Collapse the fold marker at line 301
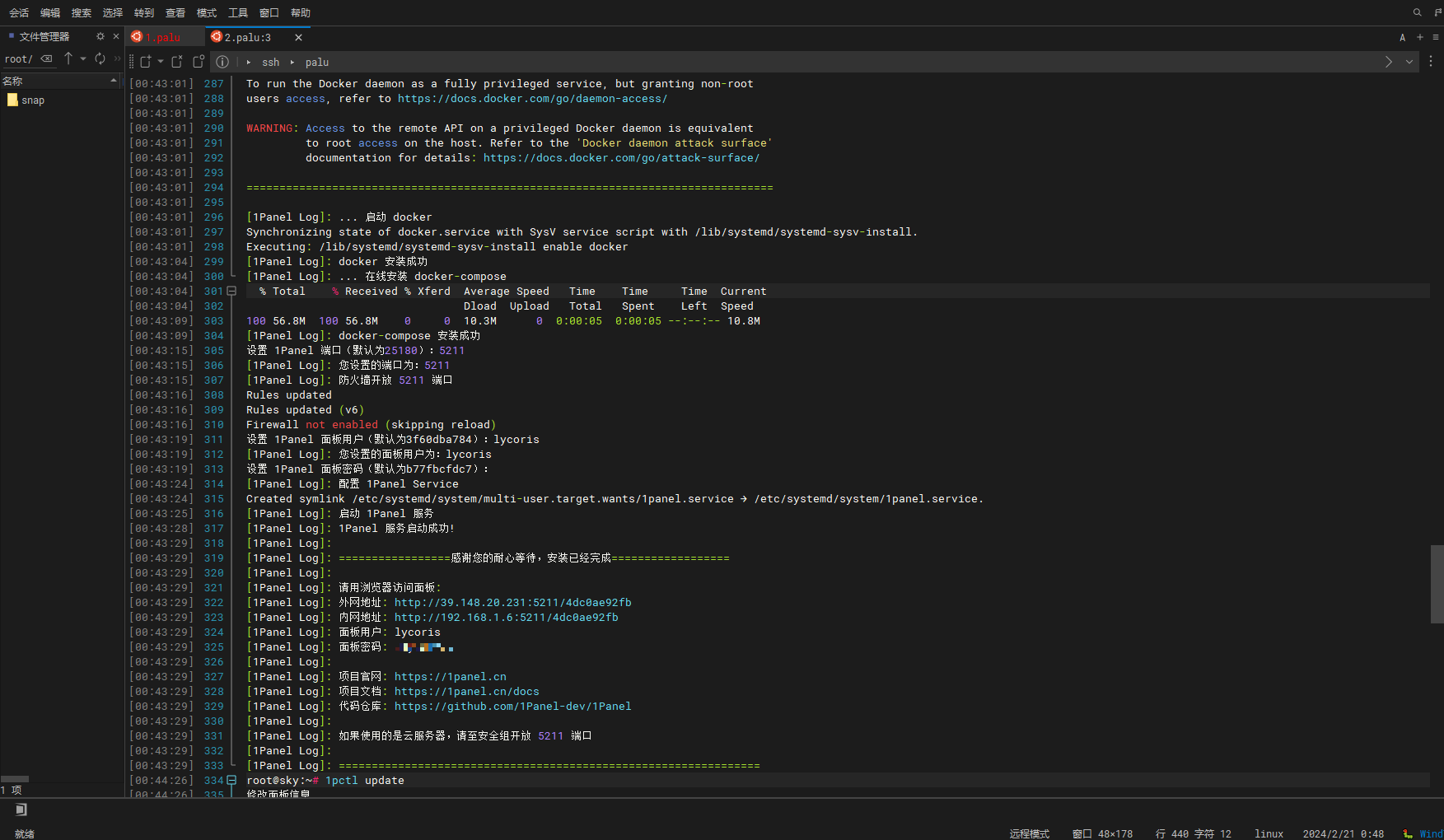Image resolution: width=1444 pixels, height=840 pixels. (231, 292)
